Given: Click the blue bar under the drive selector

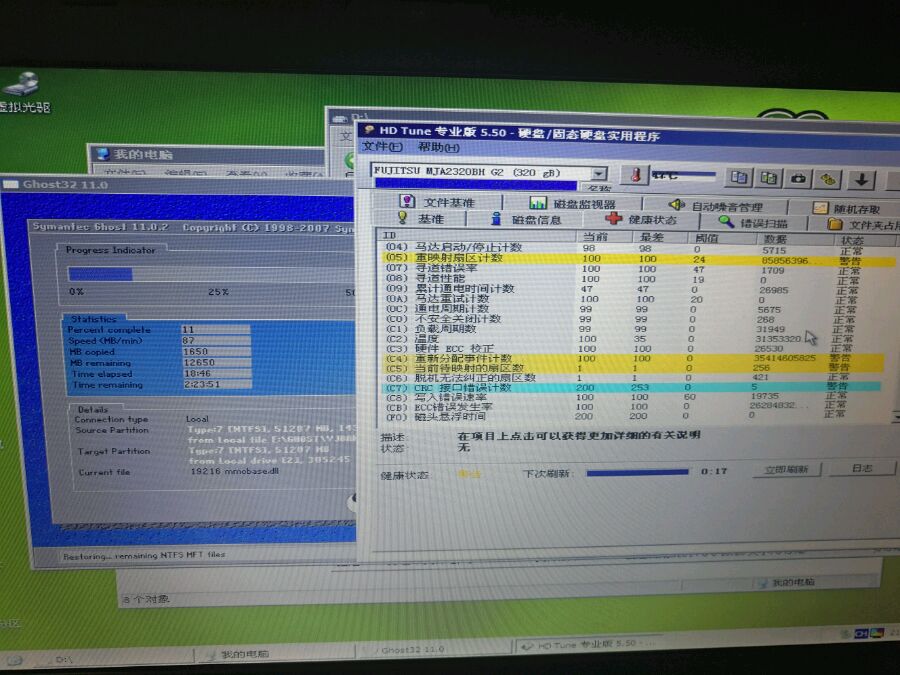Looking at the screenshot, I should (x=475, y=184).
